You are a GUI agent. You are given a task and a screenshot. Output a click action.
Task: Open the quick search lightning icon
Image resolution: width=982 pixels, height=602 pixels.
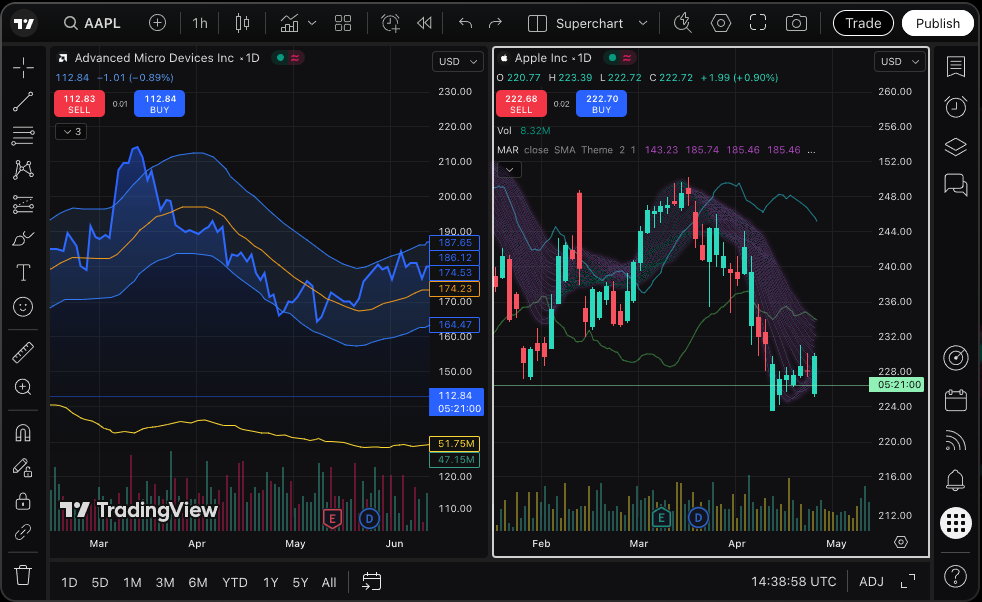682,23
